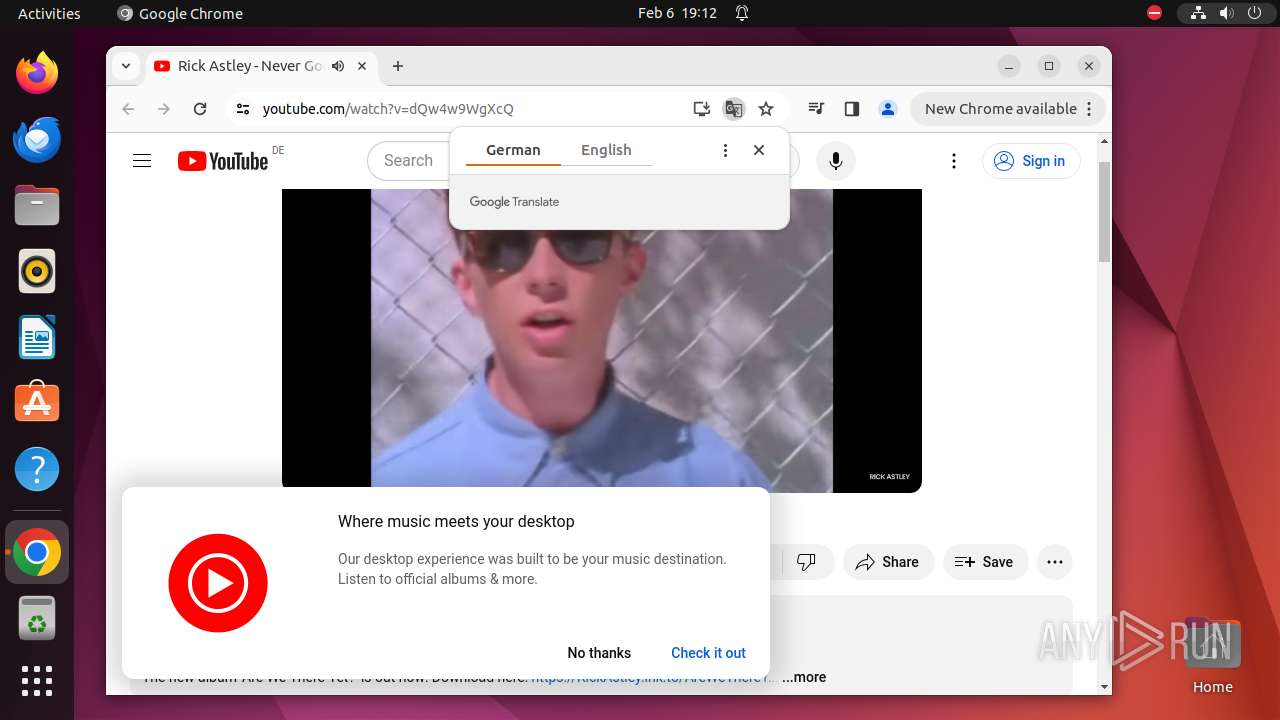Show Applications grid in the dock

37,681
